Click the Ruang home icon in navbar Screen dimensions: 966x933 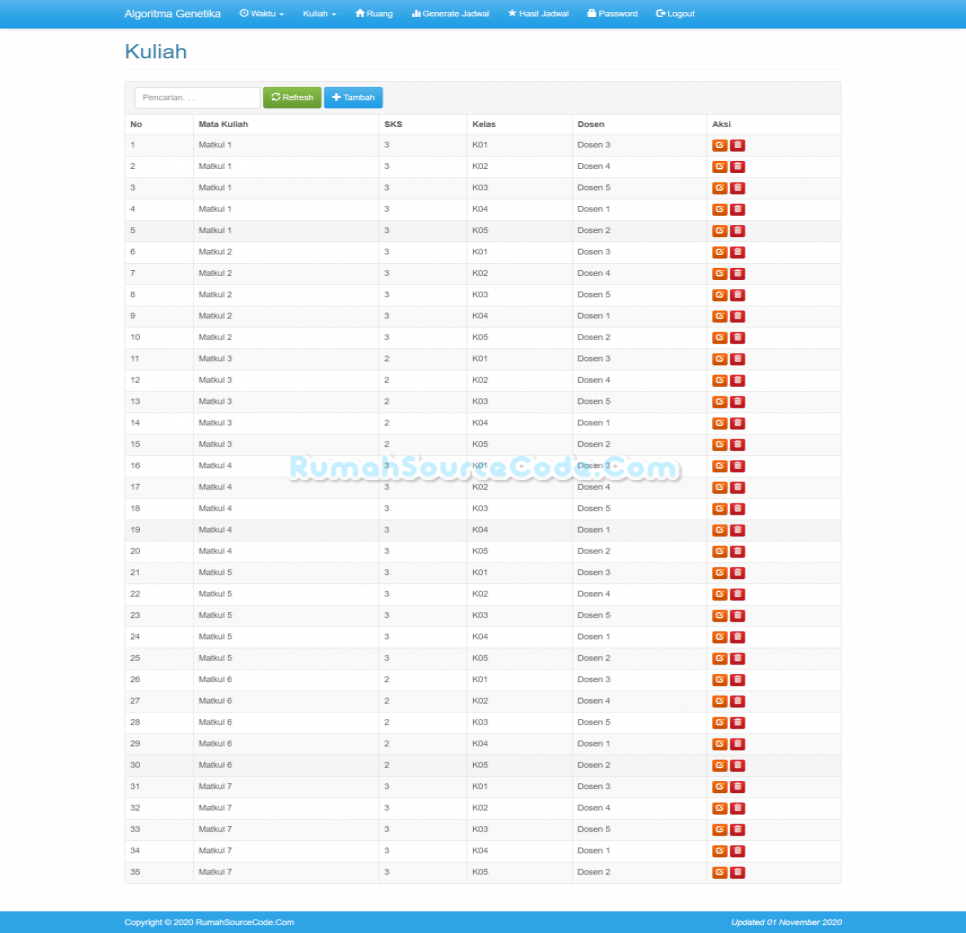point(360,13)
